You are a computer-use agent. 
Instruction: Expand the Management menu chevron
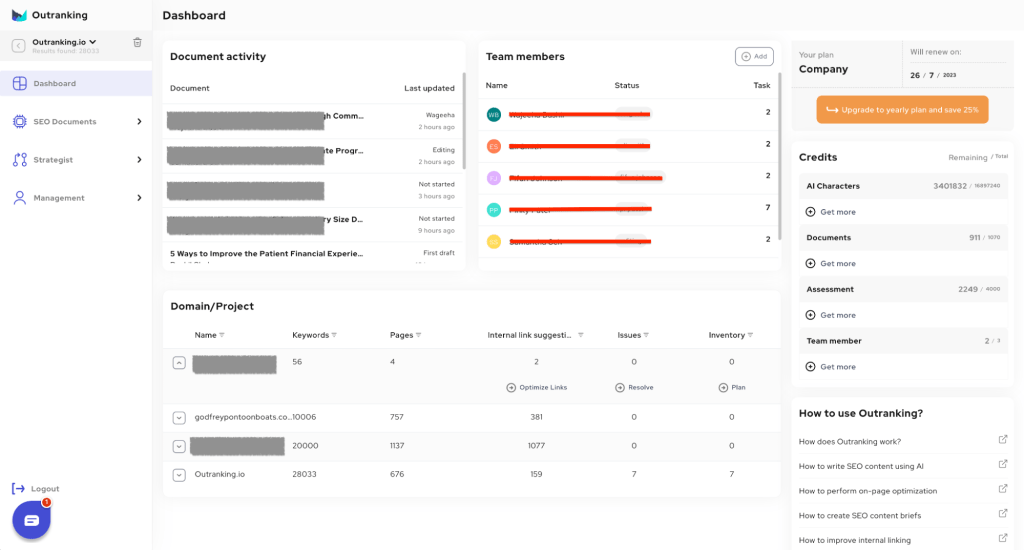pos(139,198)
